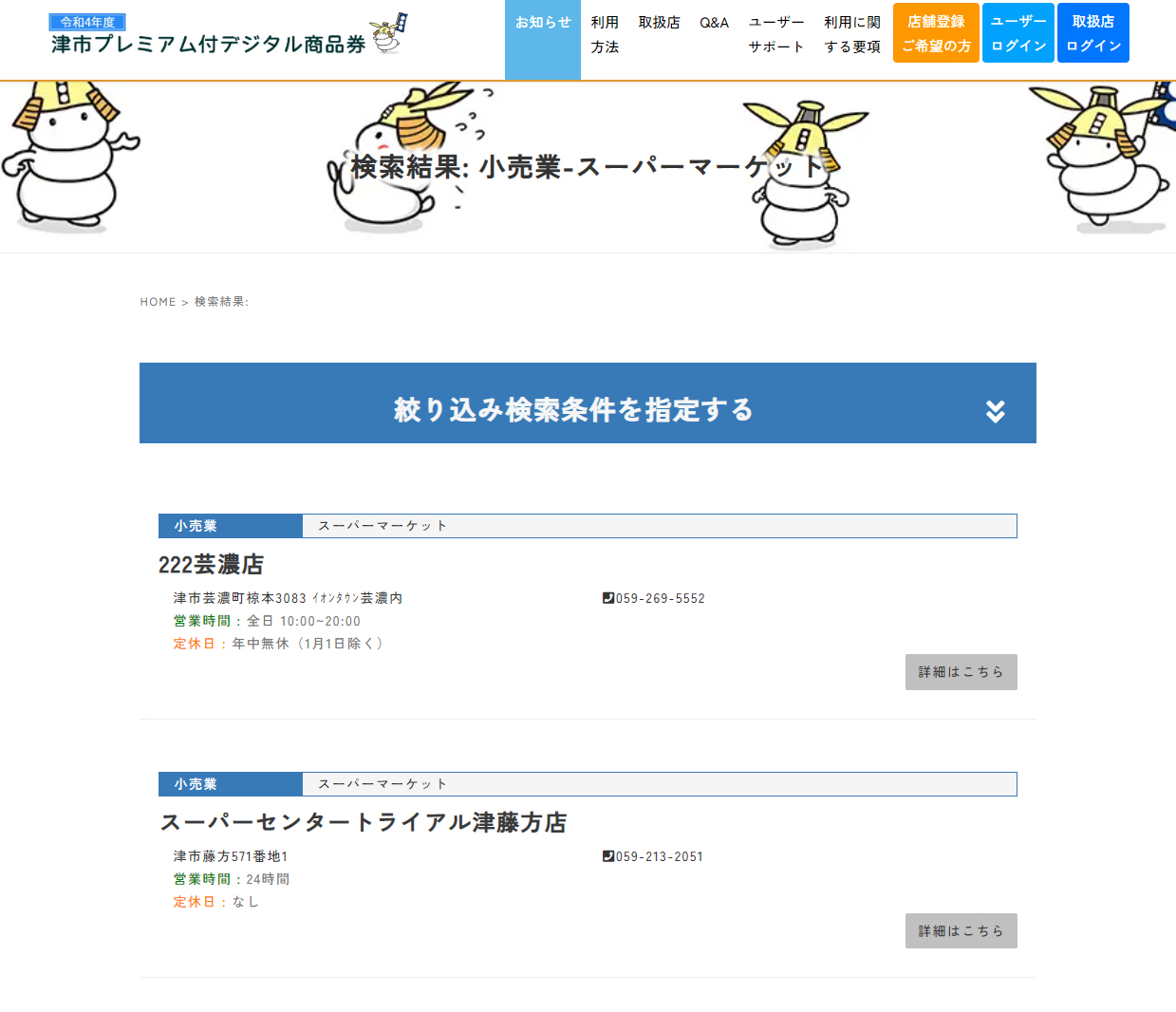The width and height of the screenshot is (1176, 1012).
Task: Click phone number 059-213-2051
Action: click(660, 857)
